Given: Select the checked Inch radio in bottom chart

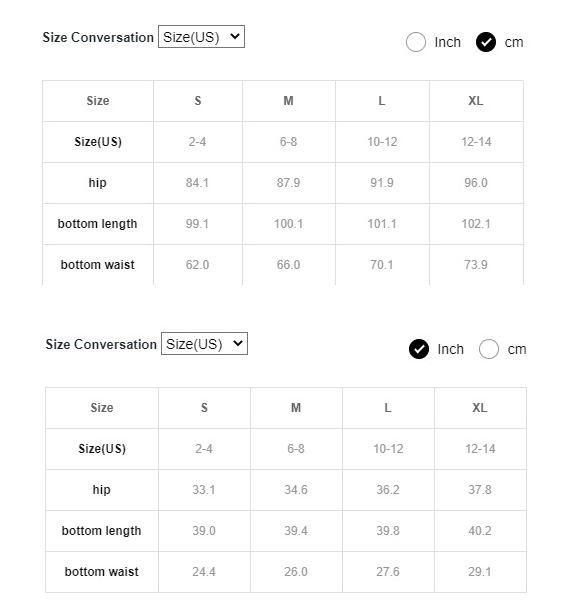Looking at the screenshot, I should pos(419,349).
